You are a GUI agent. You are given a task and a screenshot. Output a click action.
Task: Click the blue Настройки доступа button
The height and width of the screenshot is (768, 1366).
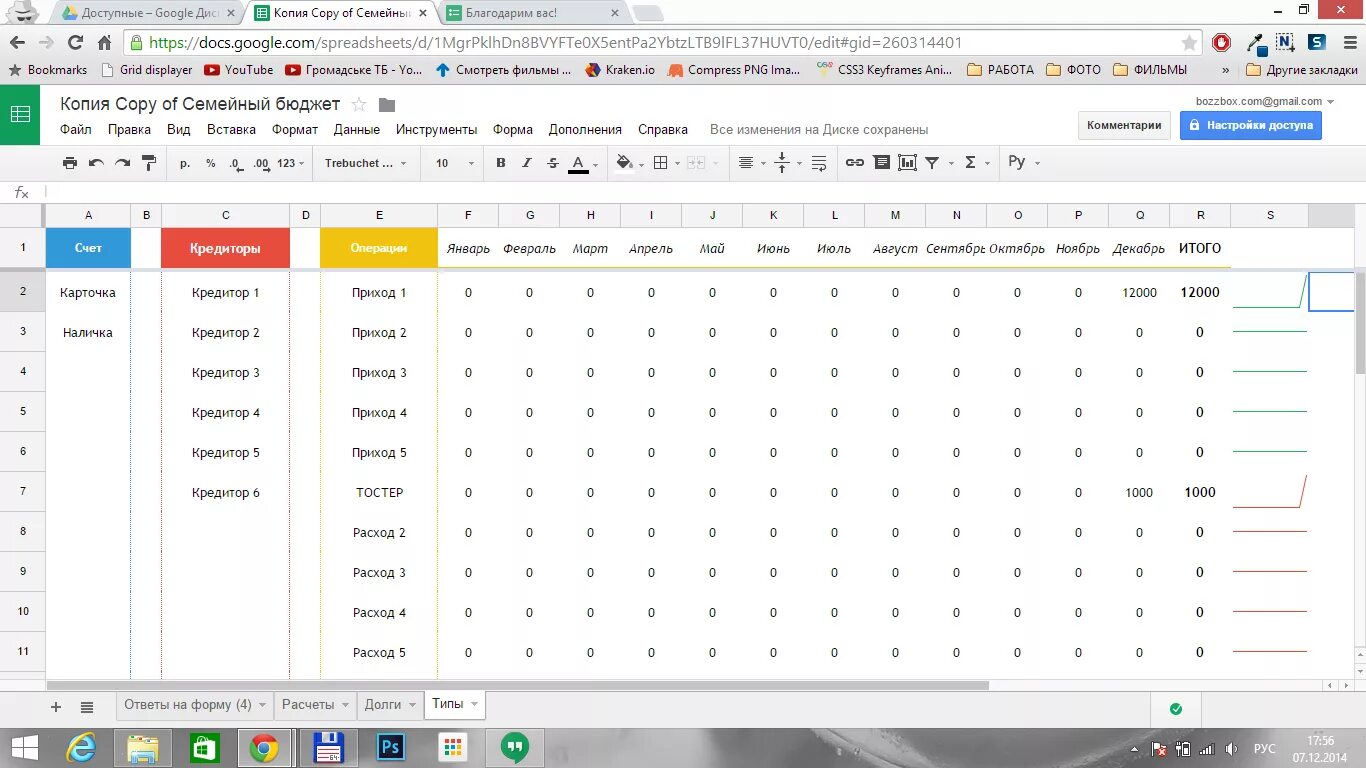[x=1251, y=126]
